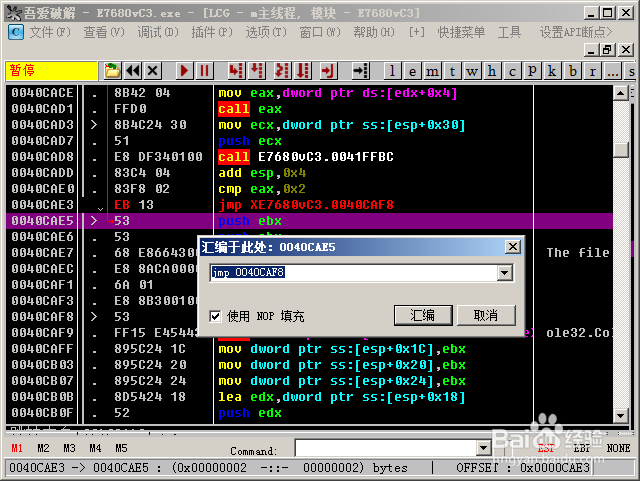Open the 工具 menu

point(509,32)
